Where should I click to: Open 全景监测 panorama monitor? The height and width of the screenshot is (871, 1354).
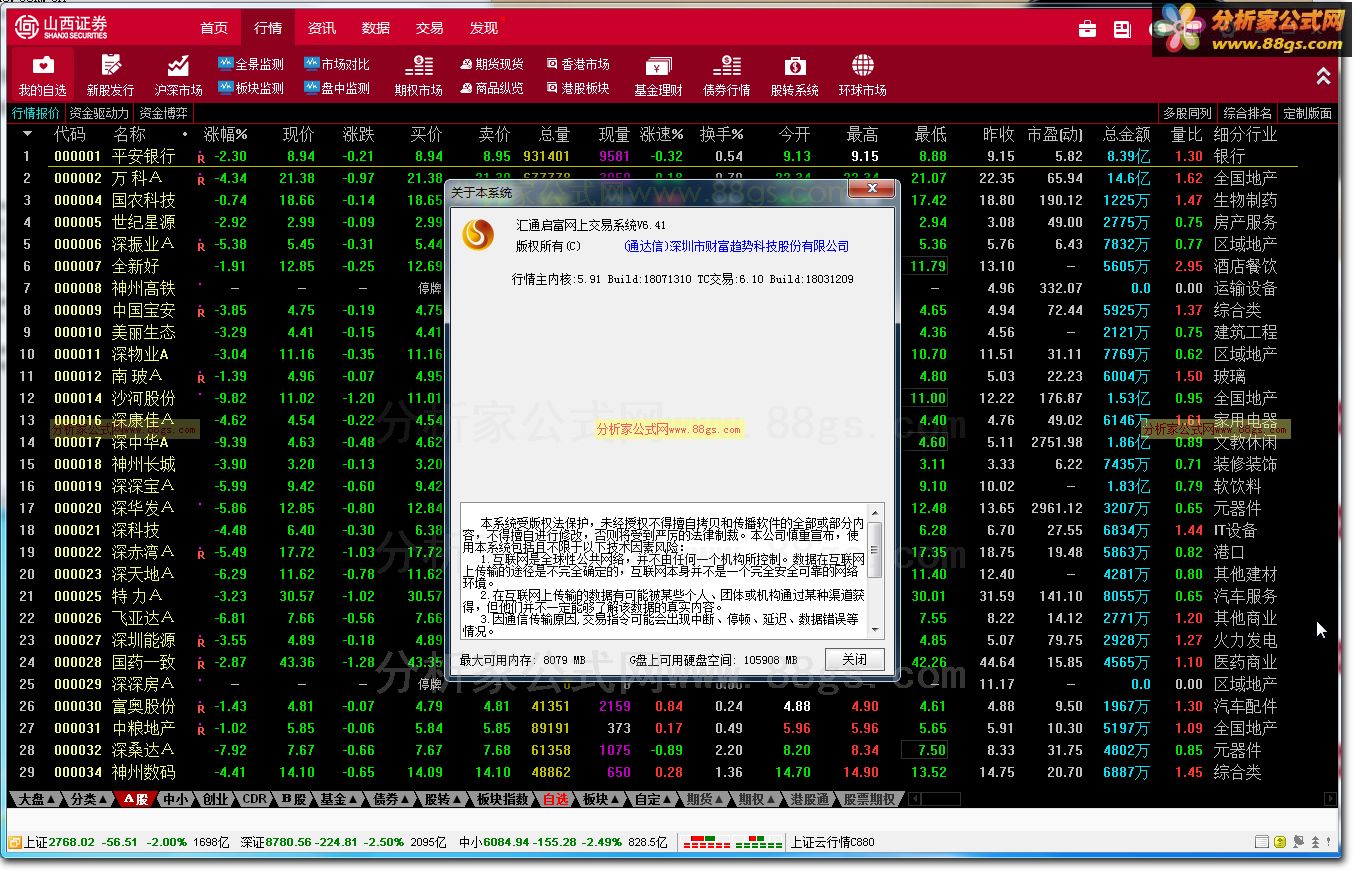(x=252, y=64)
